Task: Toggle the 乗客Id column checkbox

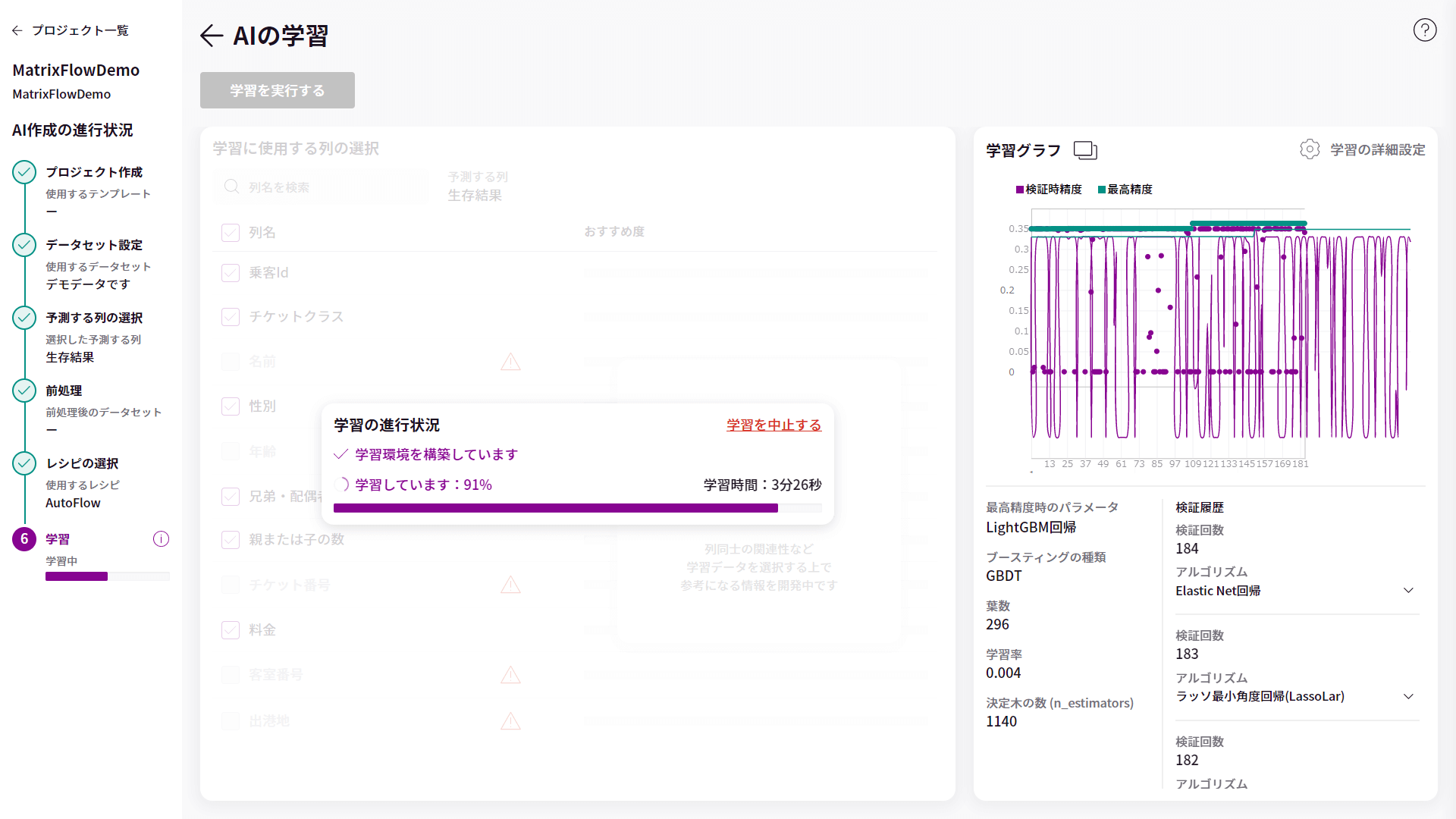Action: tap(231, 273)
